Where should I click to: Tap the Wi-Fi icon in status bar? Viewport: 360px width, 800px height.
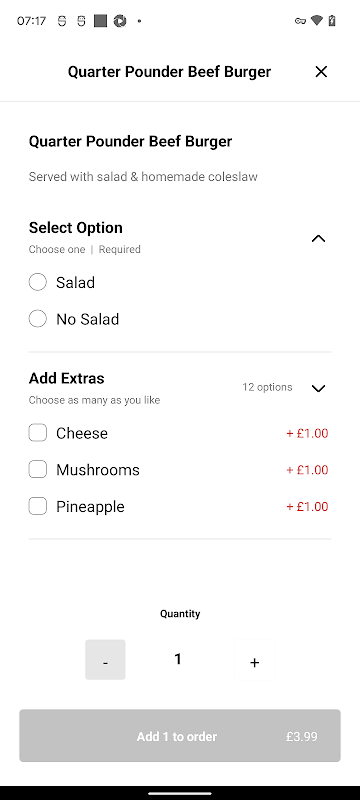[317, 21]
